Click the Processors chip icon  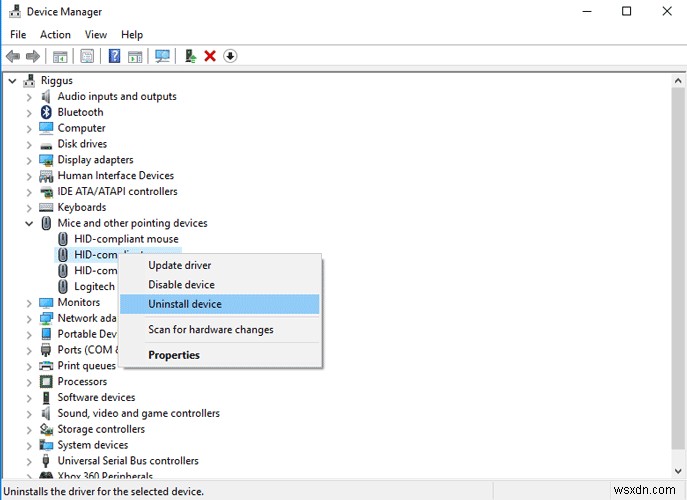click(46, 382)
